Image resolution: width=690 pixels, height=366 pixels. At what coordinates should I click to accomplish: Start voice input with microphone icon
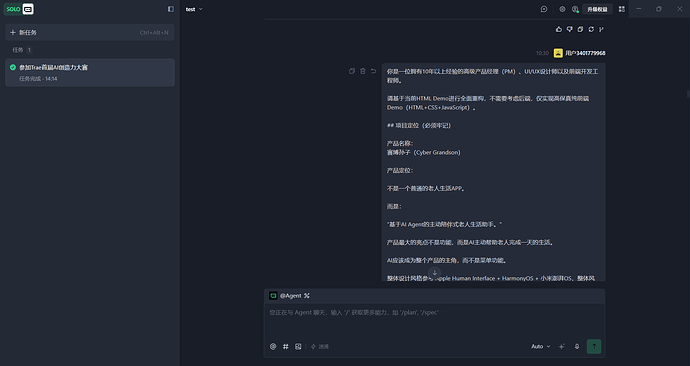(577, 347)
